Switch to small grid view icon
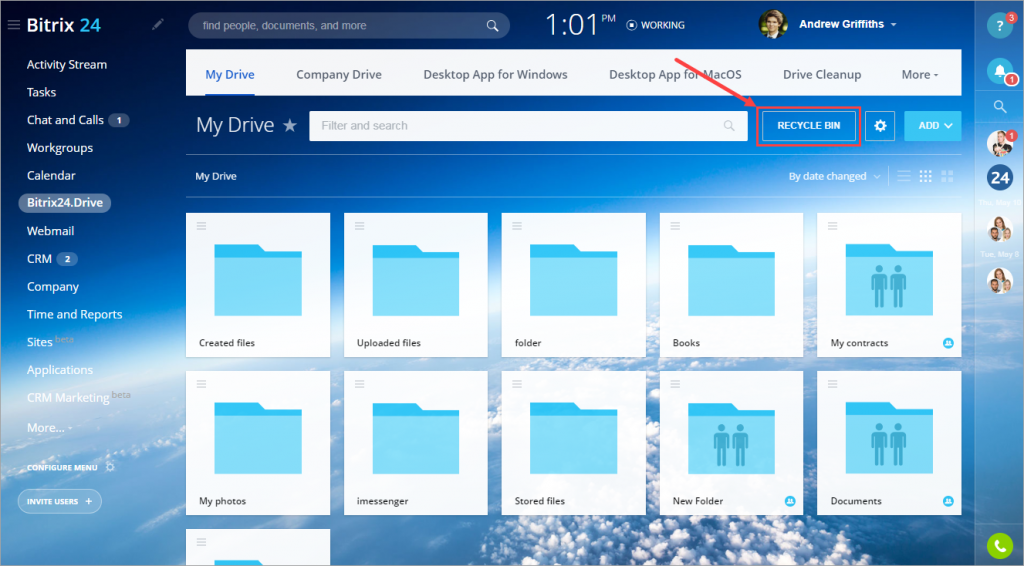The height and width of the screenshot is (566, 1024). 925,176
